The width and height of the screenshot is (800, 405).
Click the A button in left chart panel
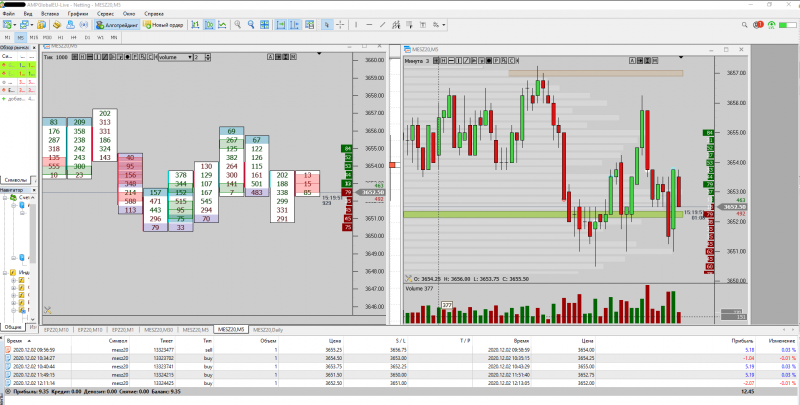click(270, 57)
